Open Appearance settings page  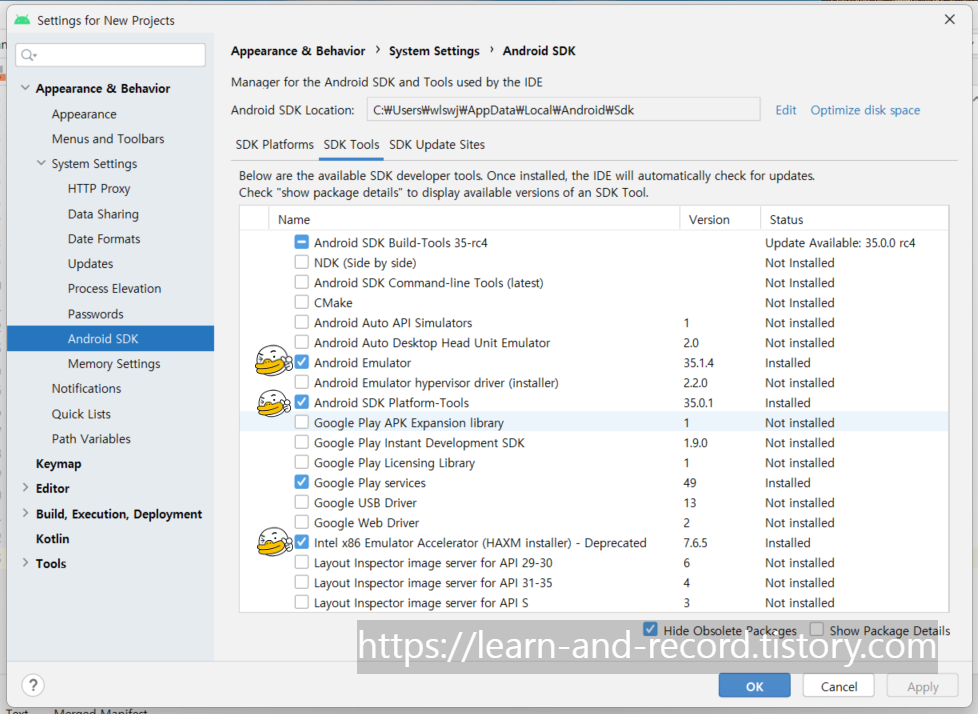84,114
